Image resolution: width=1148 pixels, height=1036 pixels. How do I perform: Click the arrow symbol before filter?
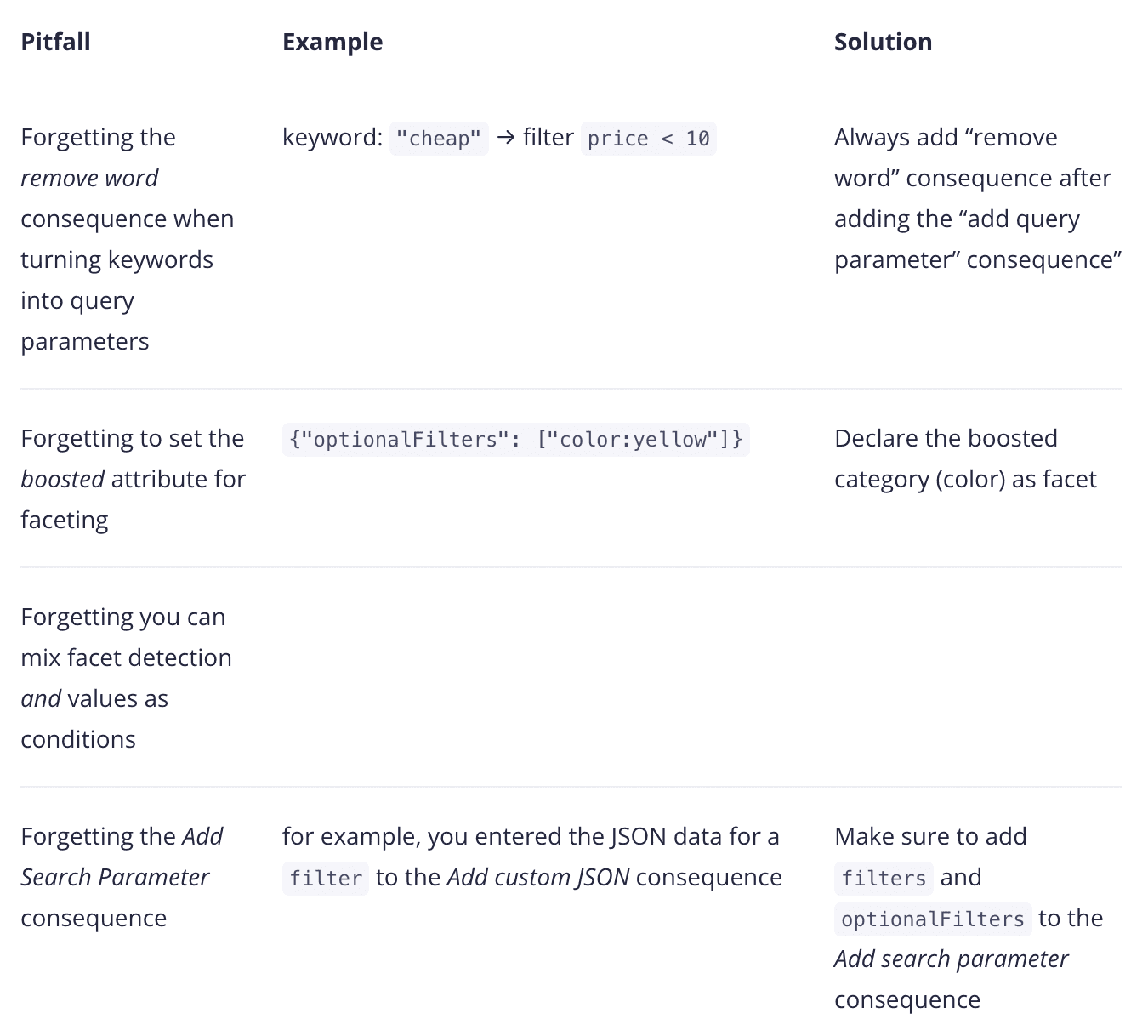(x=506, y=138)
